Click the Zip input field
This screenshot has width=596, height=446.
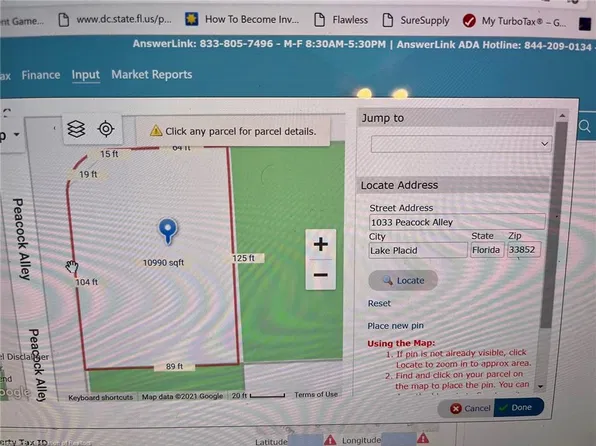click(x=524, y=250)
